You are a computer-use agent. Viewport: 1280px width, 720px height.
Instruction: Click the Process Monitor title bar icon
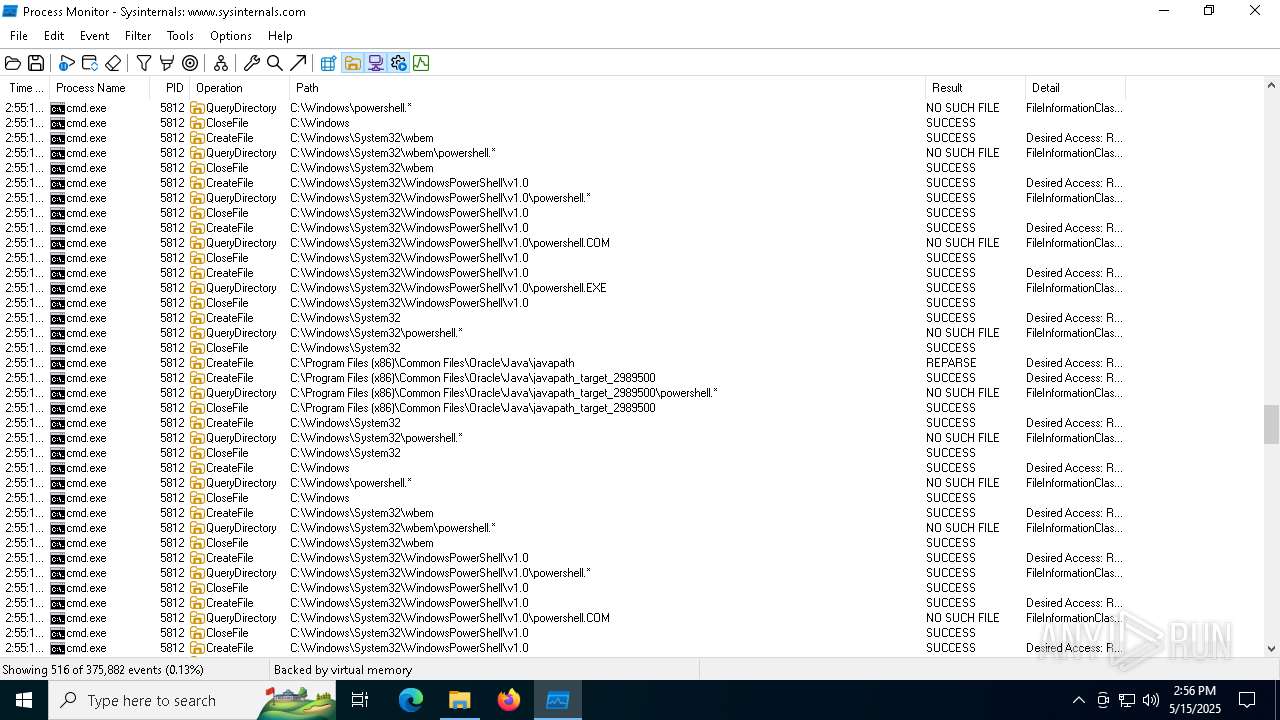point(10,11)
